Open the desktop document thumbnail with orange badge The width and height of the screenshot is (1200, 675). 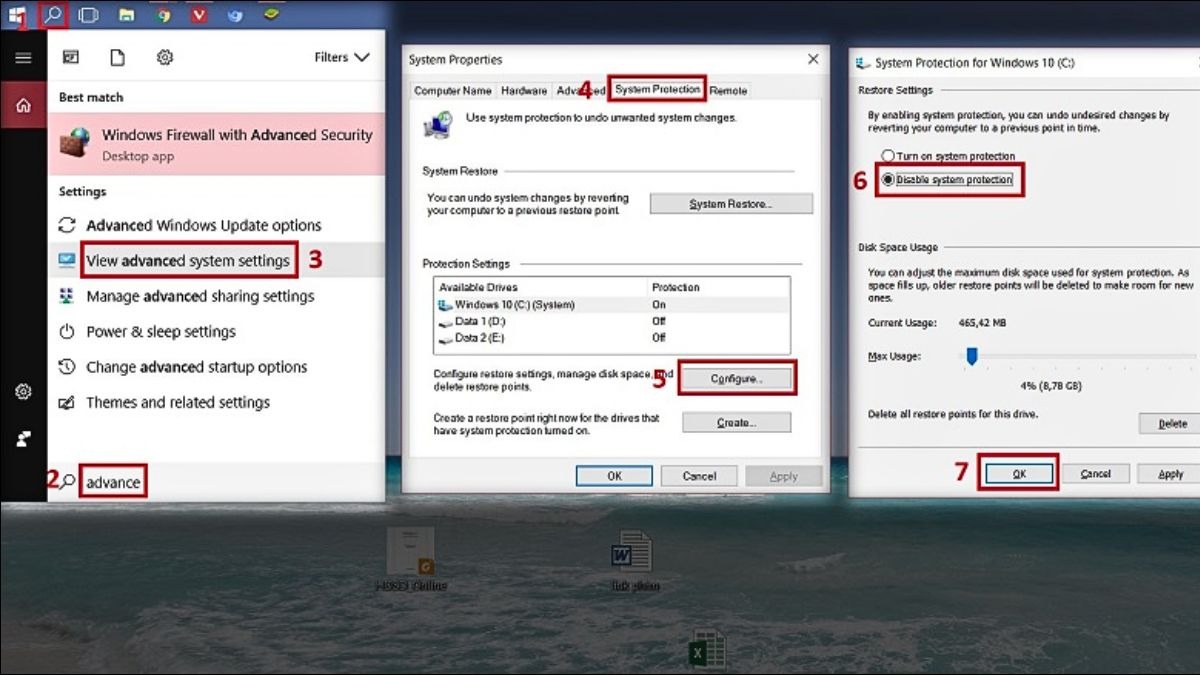click(410, 551)
